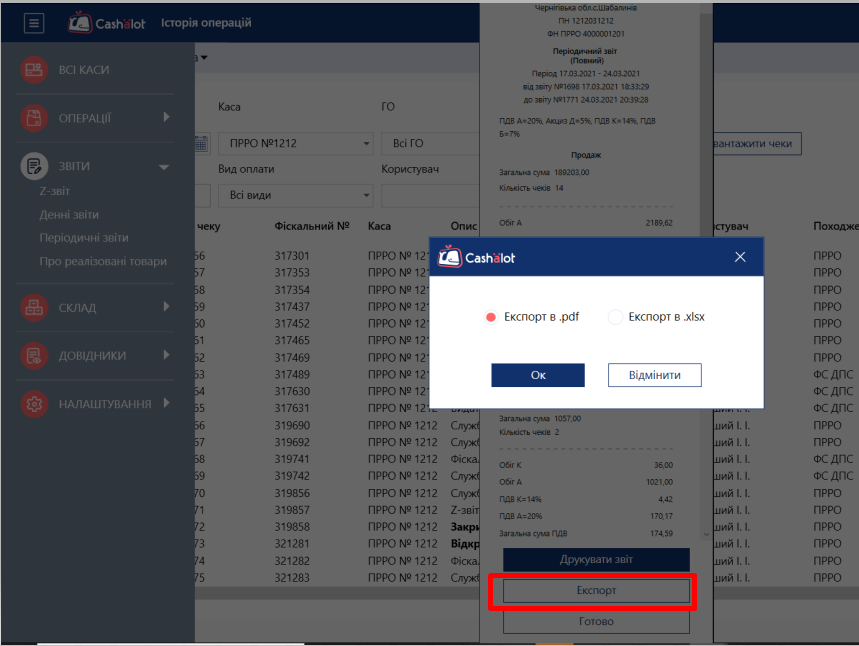This screenshot has width=859, height=646.
Task: Select fiscal number 319858 row
Action: 292,527
